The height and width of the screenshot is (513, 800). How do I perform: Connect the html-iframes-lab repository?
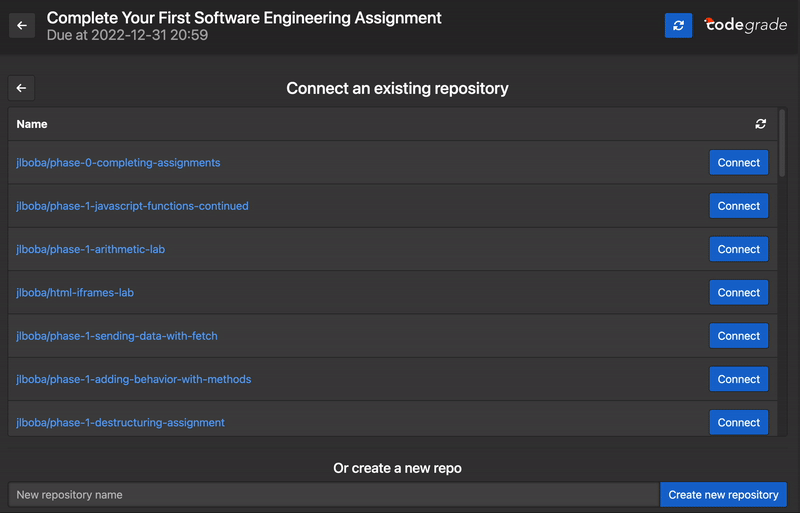pyautogui.click(x=739, y=292)
